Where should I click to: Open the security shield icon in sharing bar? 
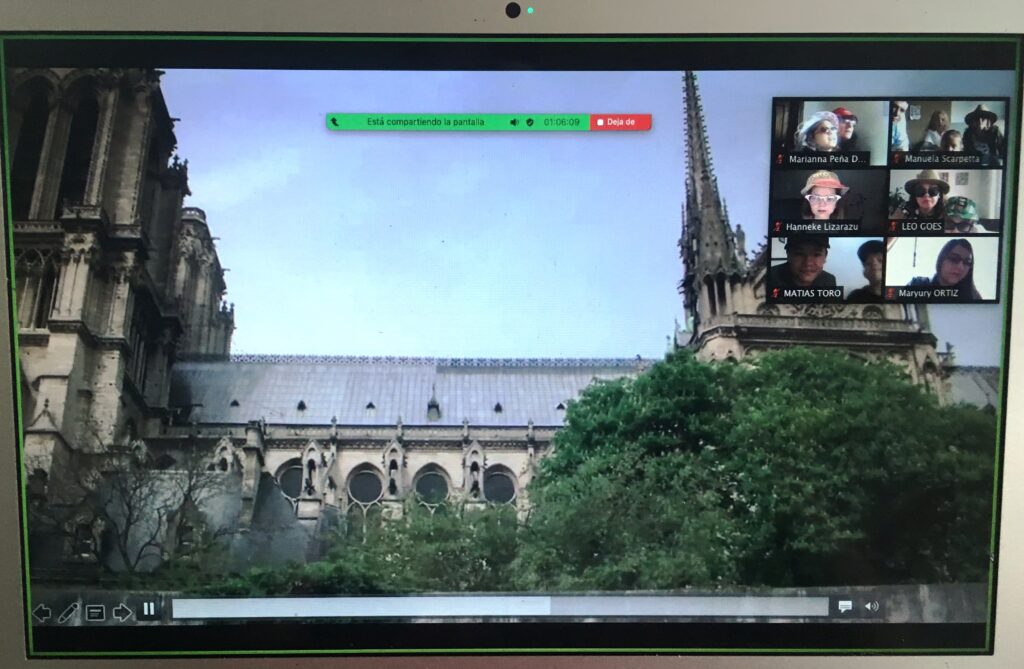click(530, 122)
